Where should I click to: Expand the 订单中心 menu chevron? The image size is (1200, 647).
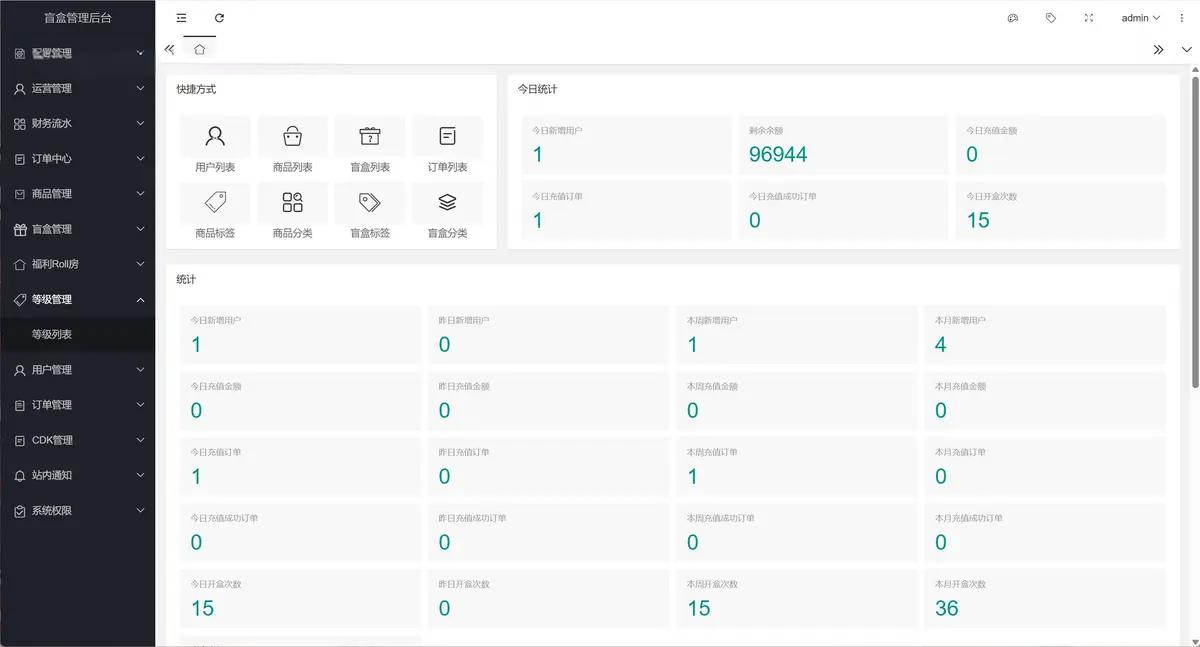pyautogui.click(x=140, y=159)
